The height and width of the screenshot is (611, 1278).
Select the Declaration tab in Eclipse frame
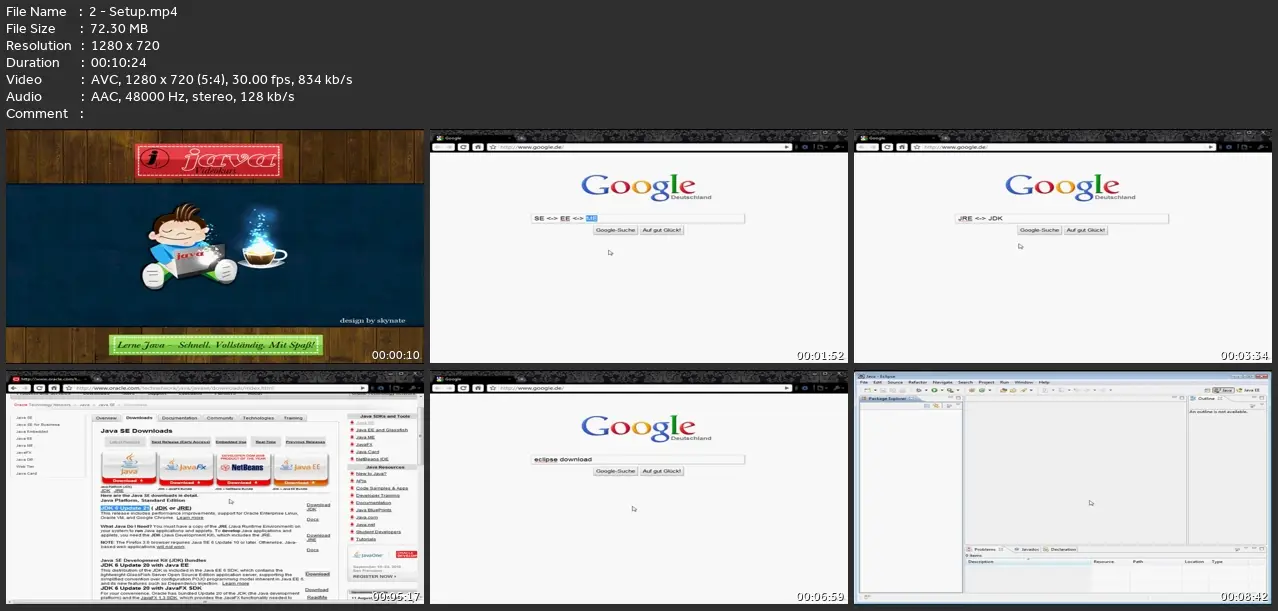click(x=1062, y=549)
